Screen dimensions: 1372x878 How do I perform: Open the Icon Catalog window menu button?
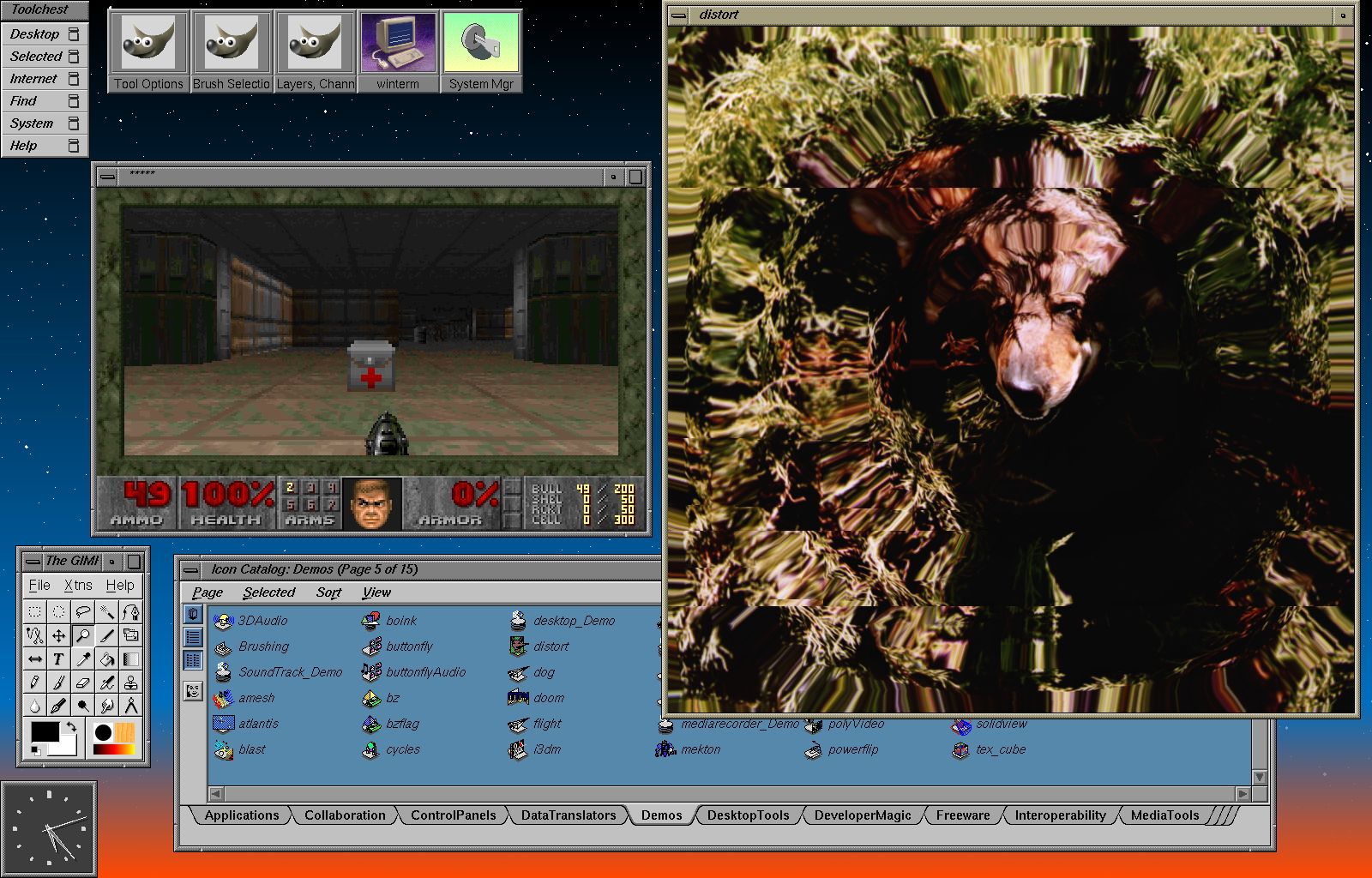[190, 569]
